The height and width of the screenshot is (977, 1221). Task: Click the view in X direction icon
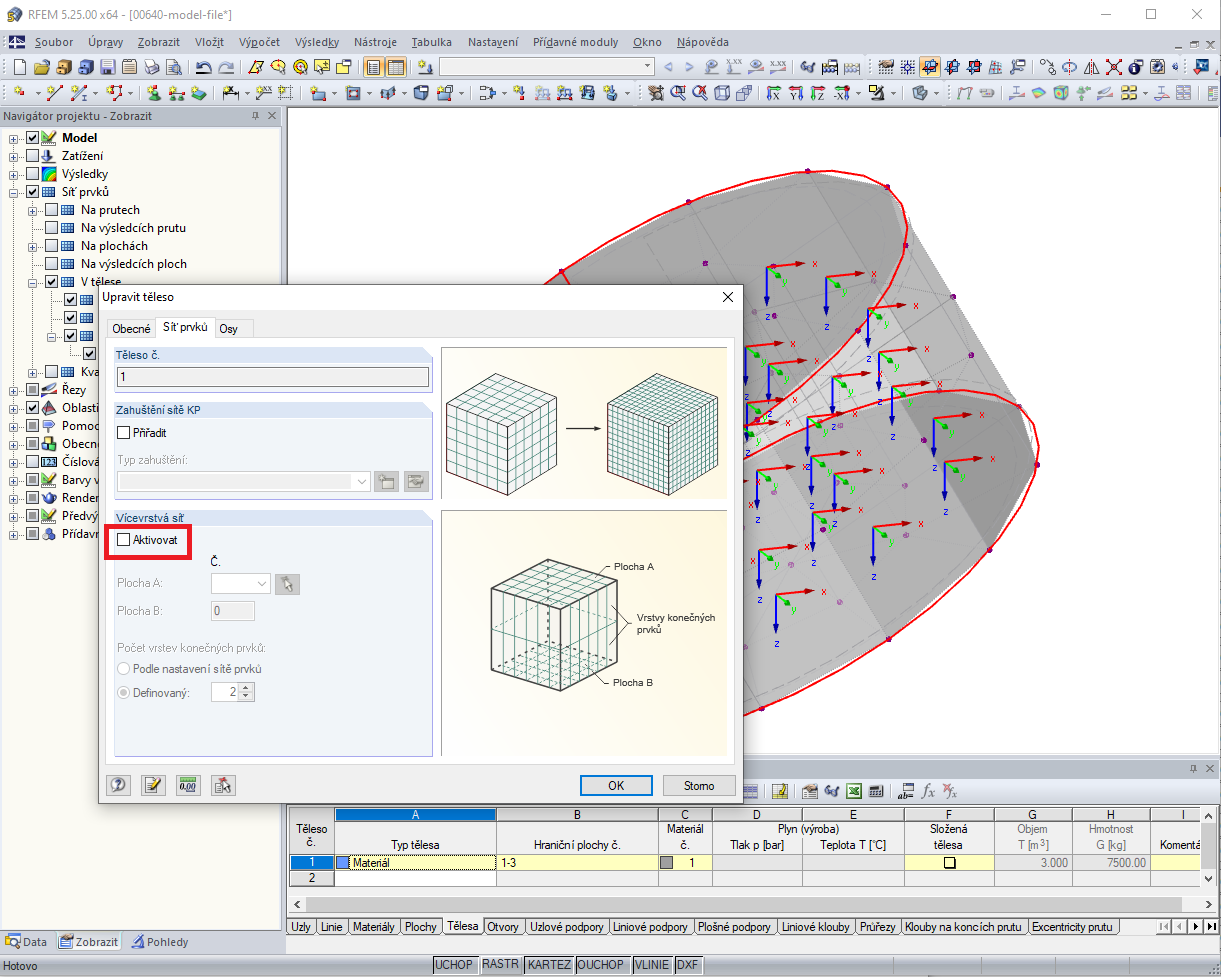(x=774, y=93)
